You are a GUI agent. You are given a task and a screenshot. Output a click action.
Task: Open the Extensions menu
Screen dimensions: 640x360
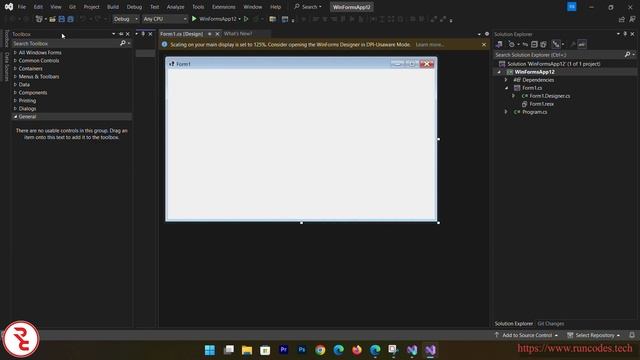point(224,7)
